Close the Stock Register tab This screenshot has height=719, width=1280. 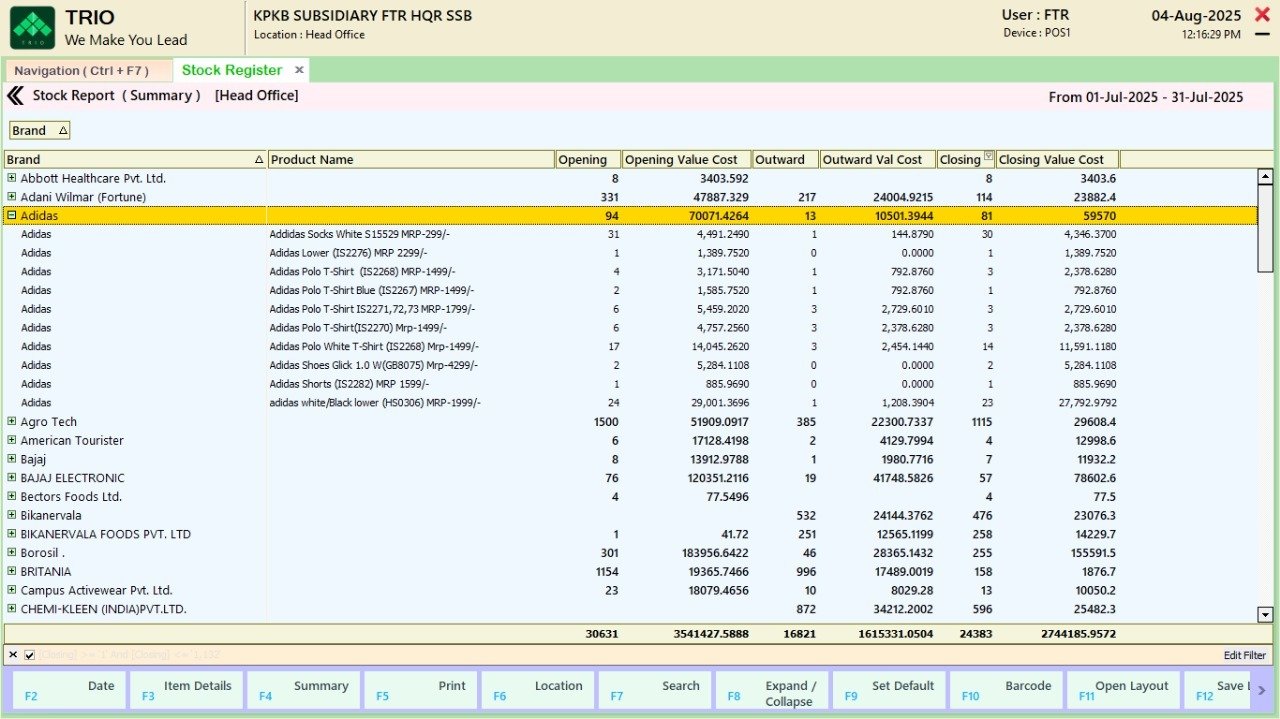pyautogui.click(x=299, y=70)
